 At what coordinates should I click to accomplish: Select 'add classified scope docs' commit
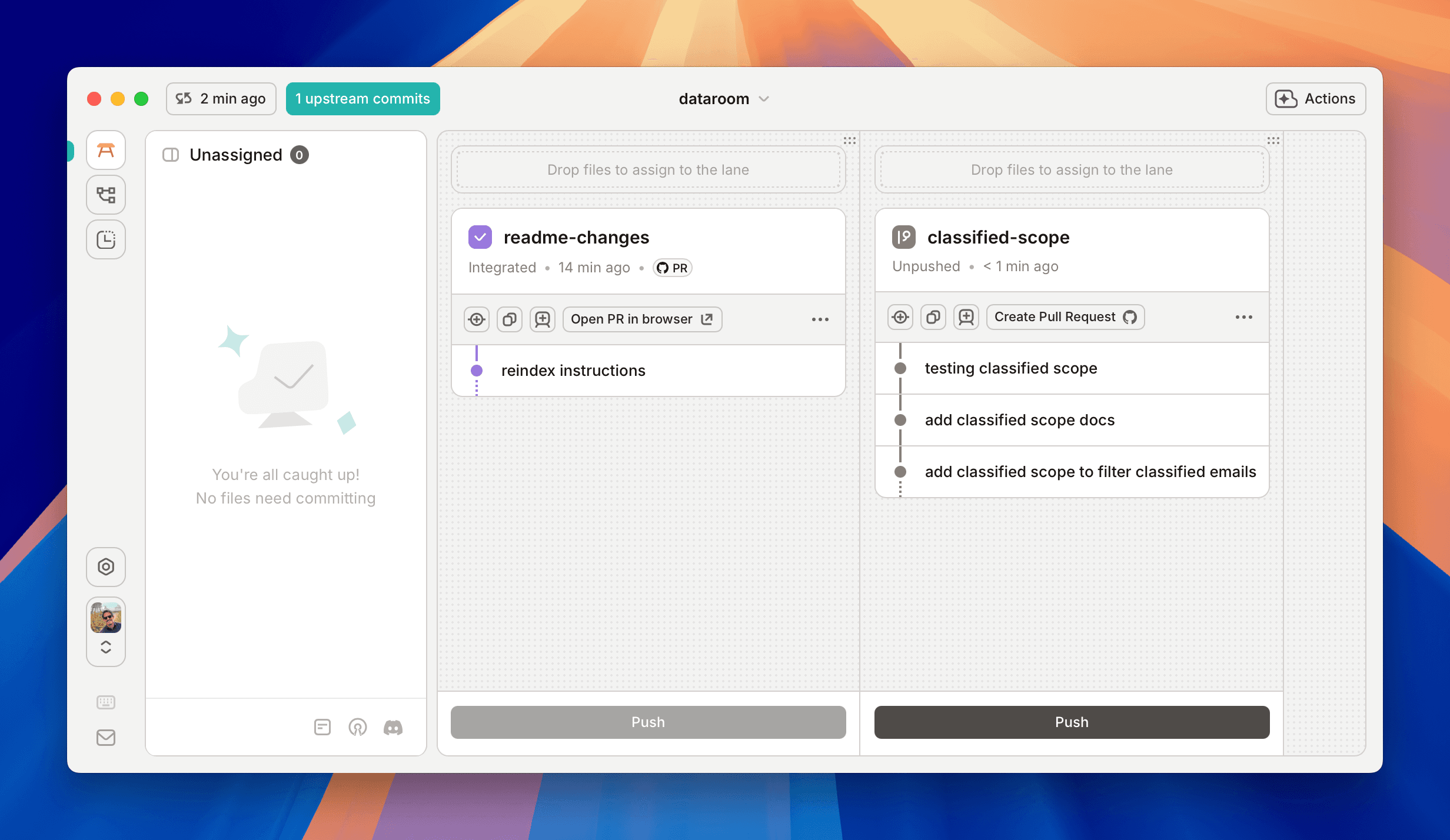tap(1019, 420)
